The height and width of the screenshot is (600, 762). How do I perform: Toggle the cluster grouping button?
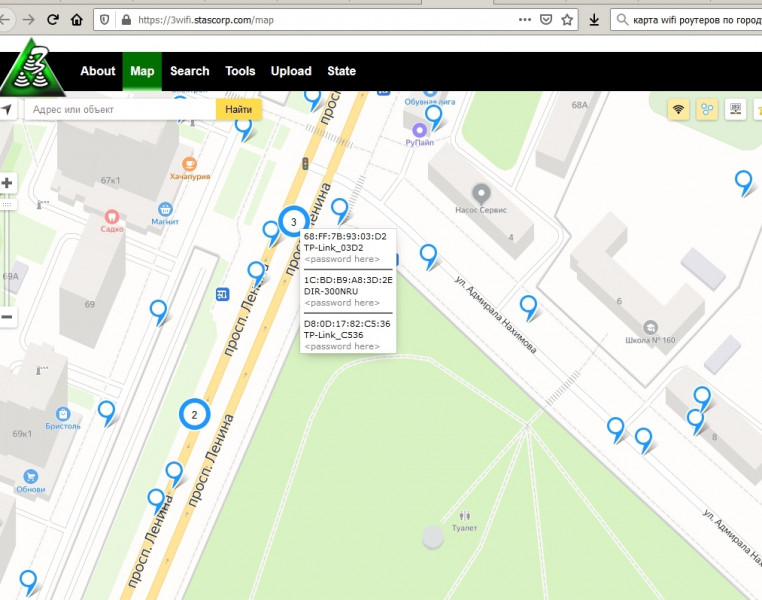tap(707, 109)
